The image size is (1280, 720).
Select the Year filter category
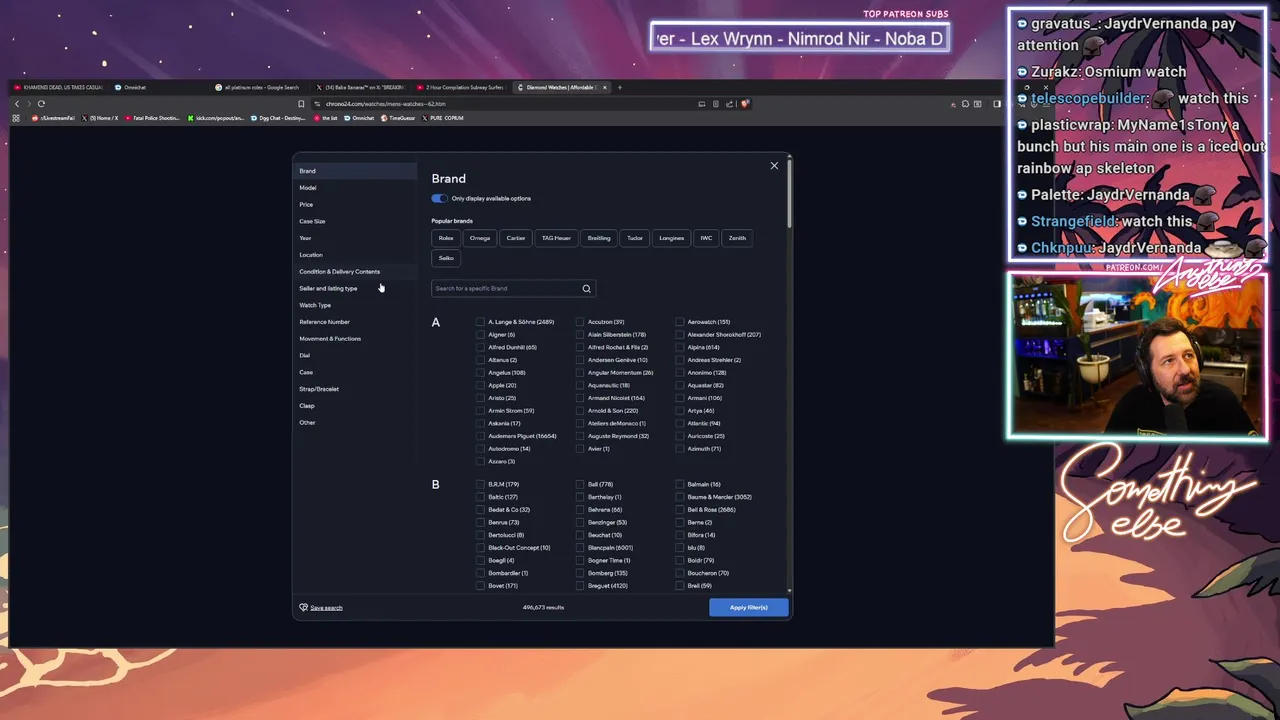click(355, 238)
